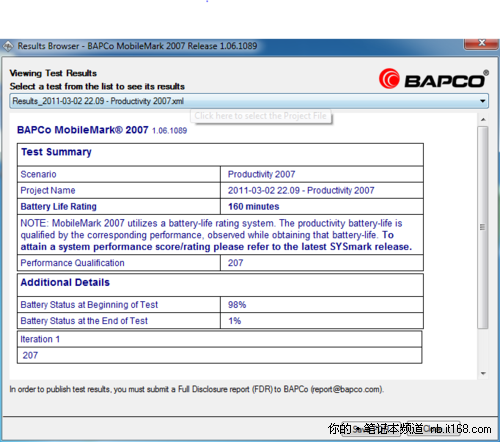Click the Full Disclosure report notice text
500x442 pixels.
[197, 389]
